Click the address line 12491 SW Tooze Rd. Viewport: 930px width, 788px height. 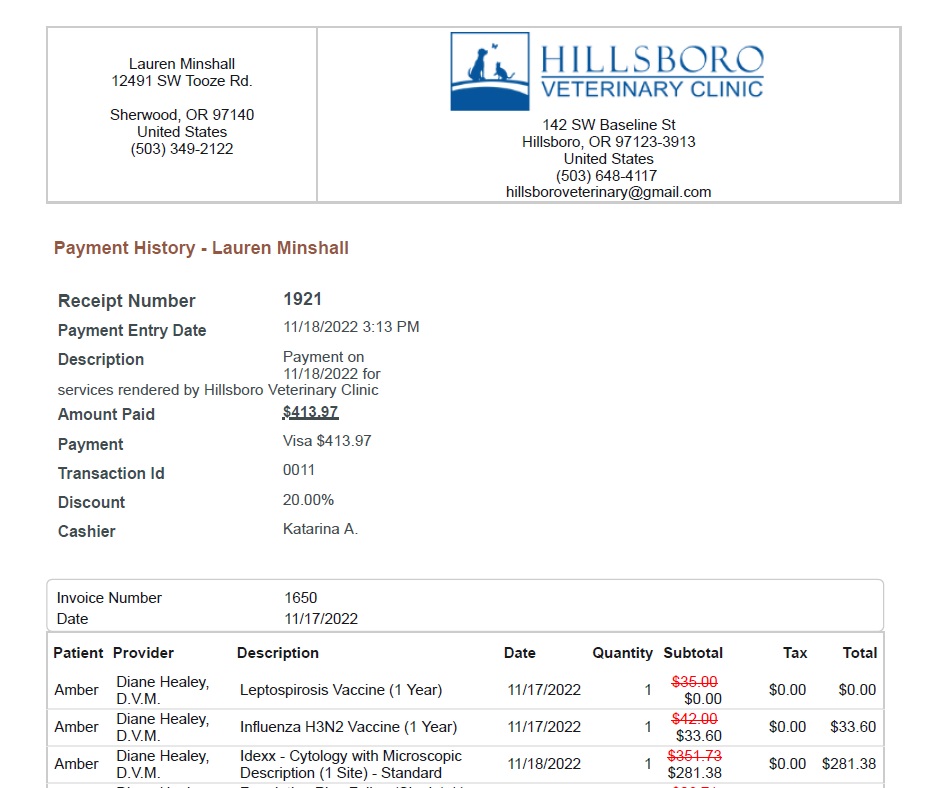point(182,81)
